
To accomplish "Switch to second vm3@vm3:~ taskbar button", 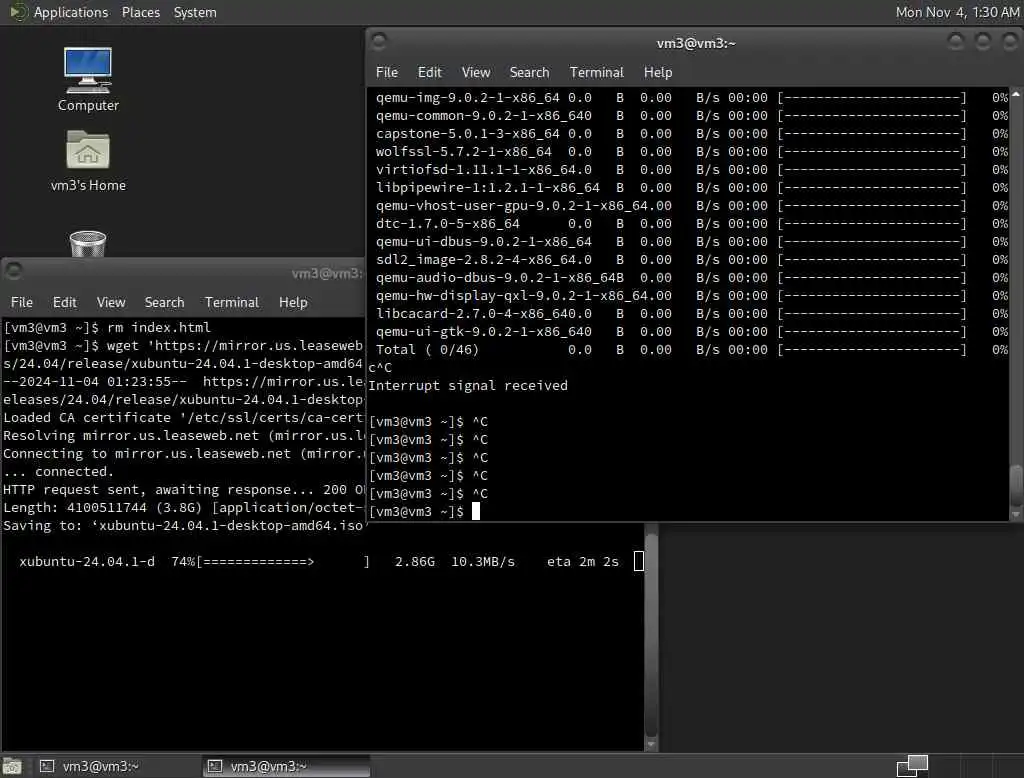I will click(x=287, y=766).
